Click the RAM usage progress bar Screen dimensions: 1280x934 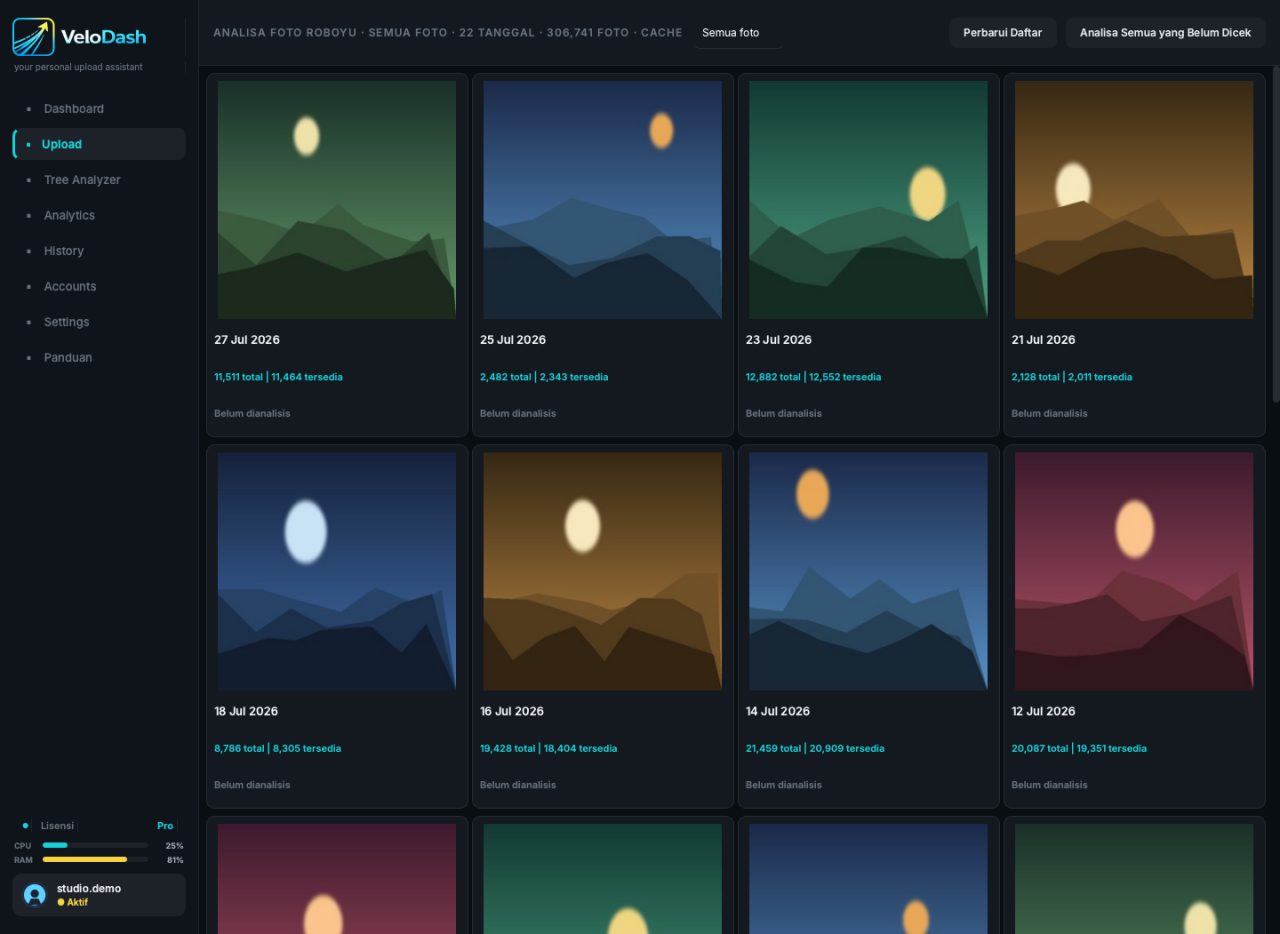click(95, 859)
